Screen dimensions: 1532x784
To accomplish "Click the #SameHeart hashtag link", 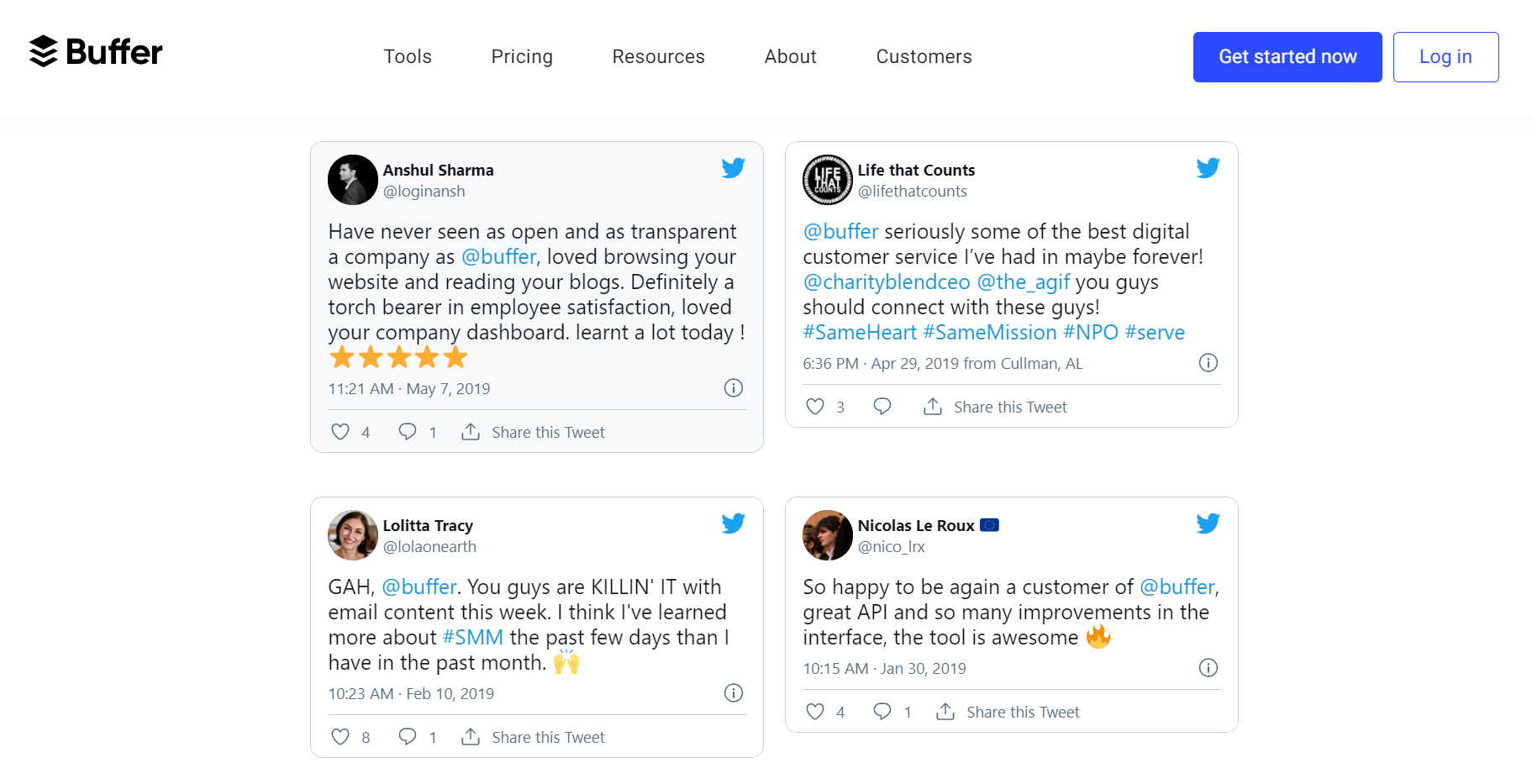I will (859, 332).
